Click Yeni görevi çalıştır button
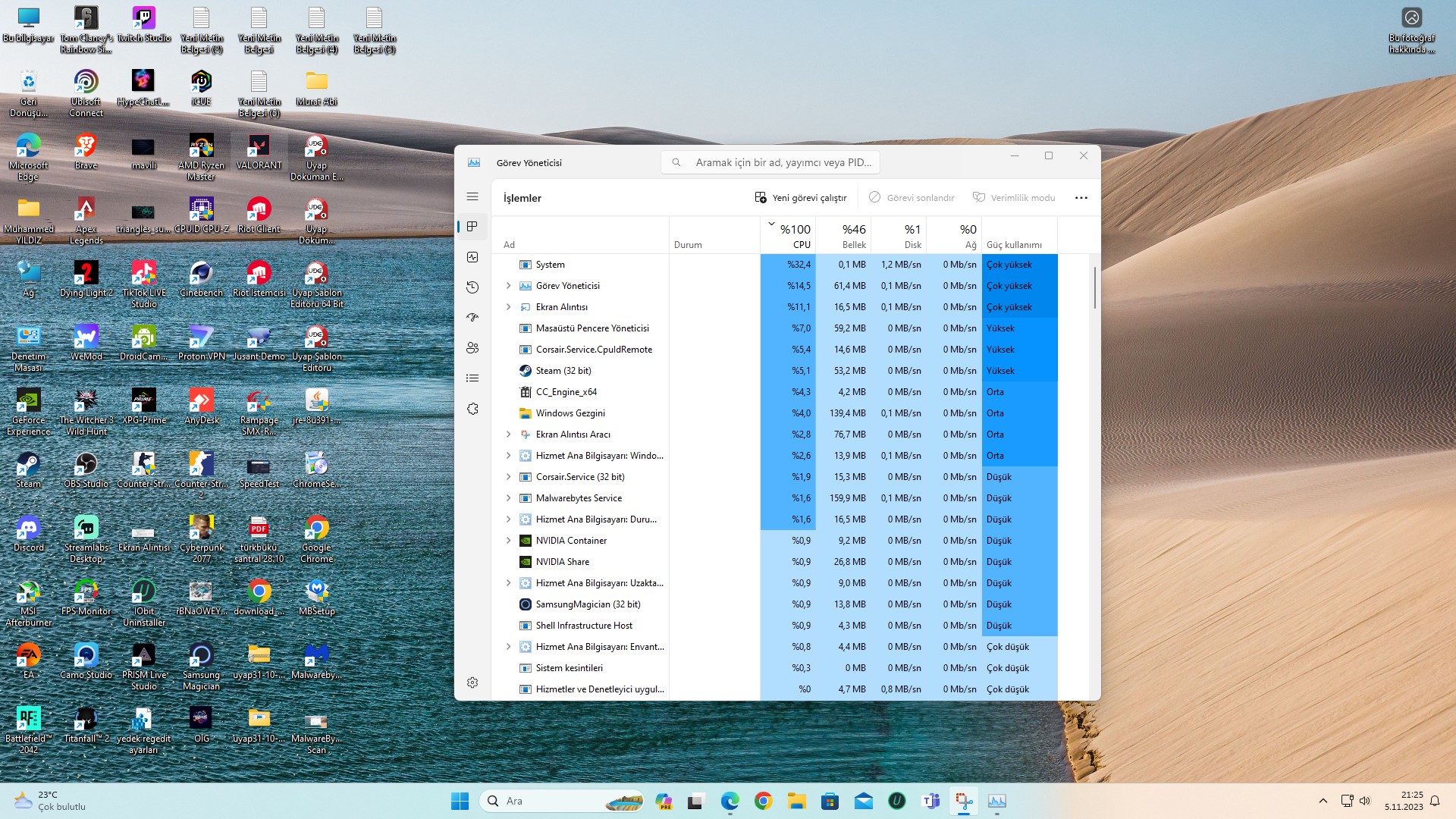Screen dimensions: 1456x819 801,198
